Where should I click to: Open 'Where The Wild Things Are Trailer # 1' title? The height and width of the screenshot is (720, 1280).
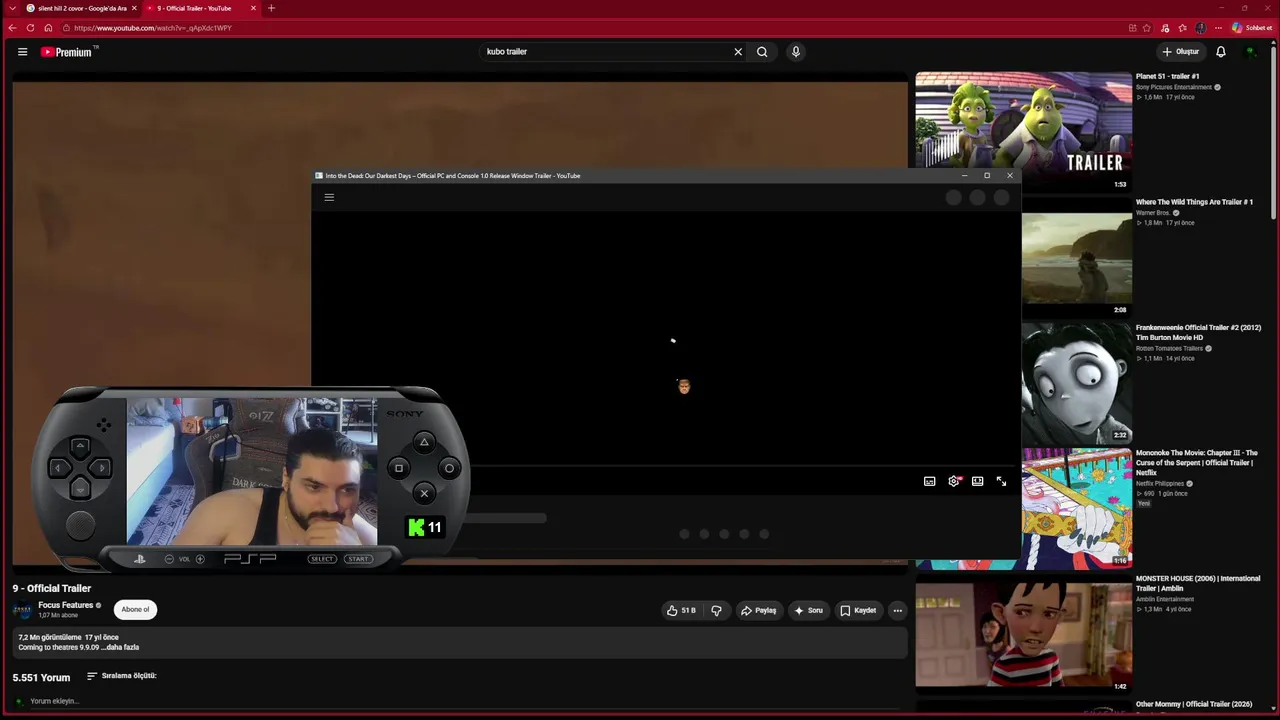pyautogui.click(x=1194, y=202)
